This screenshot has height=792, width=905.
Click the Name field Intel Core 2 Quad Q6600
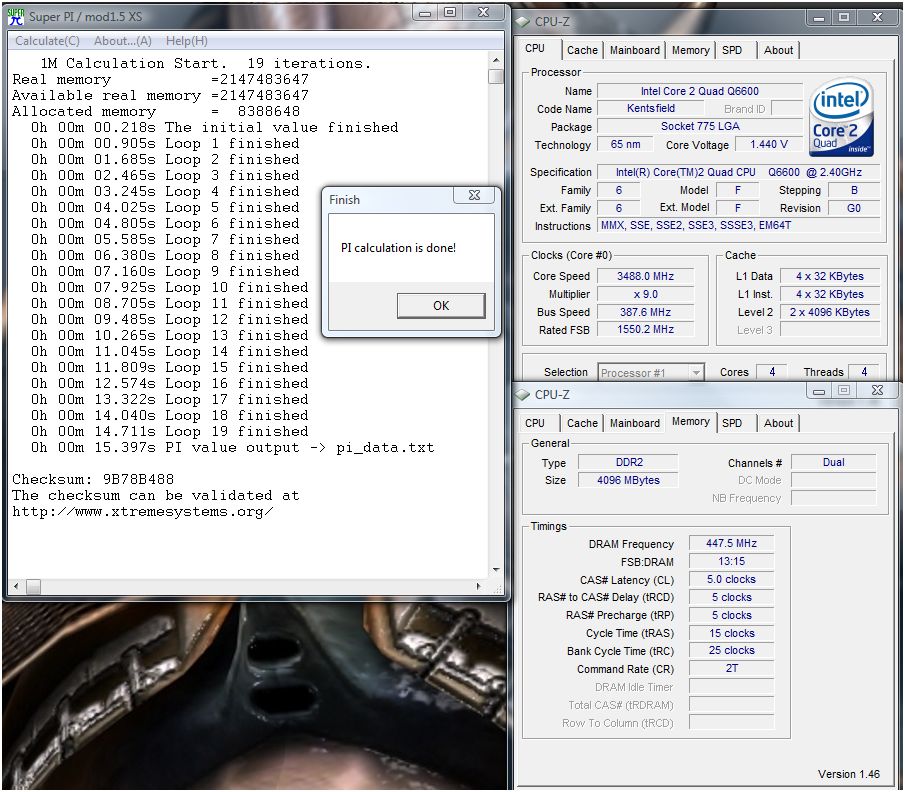click(x=700, y=91)
